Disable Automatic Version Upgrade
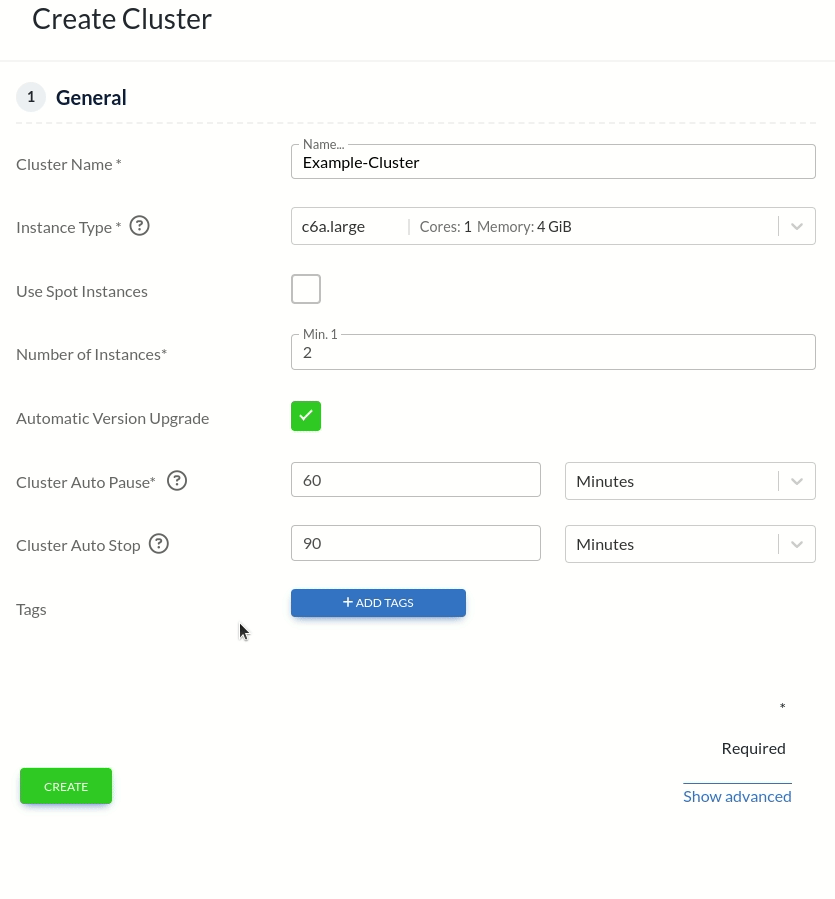 pos(306,416)
